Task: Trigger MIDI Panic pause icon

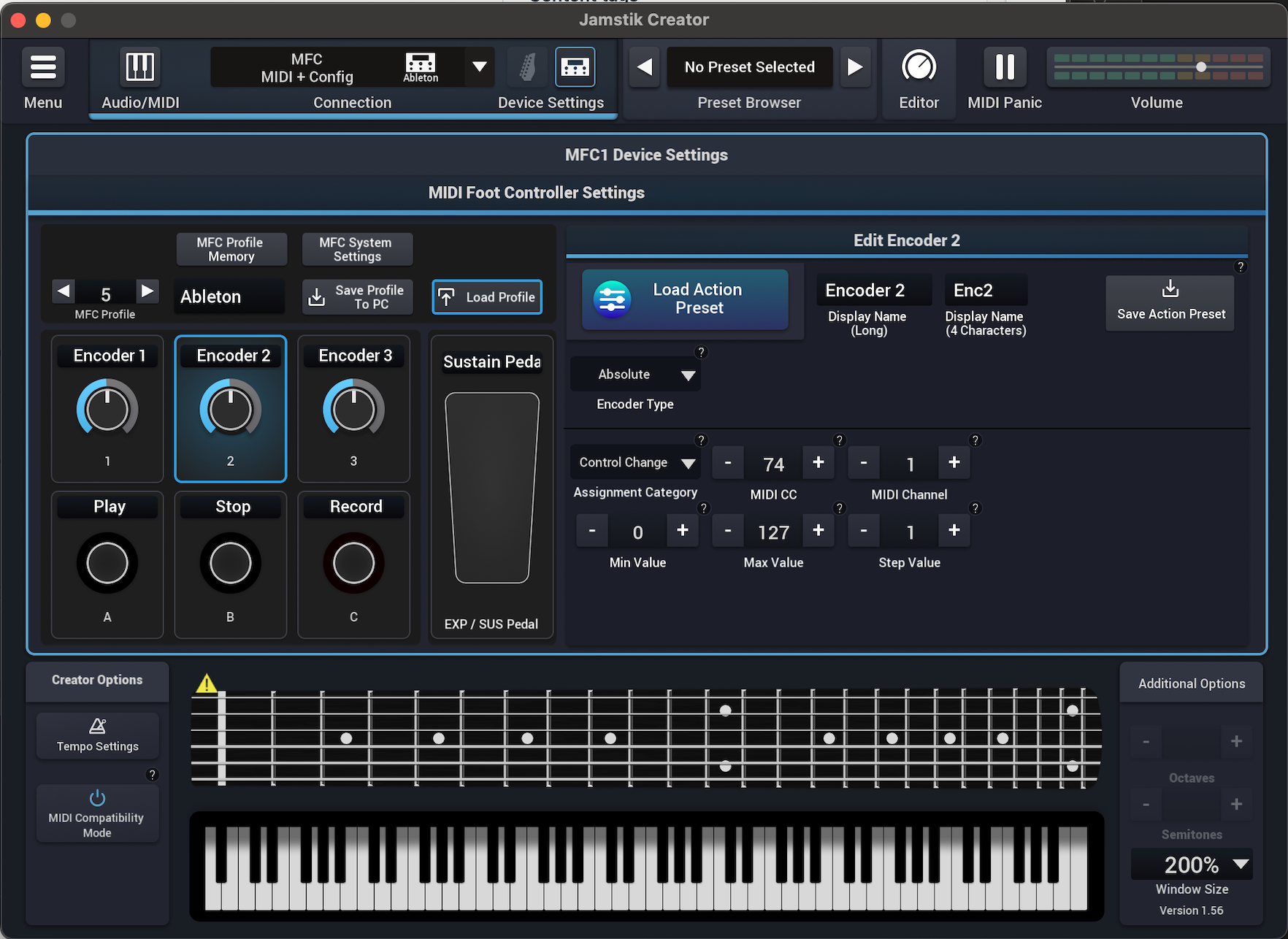Action: point(1005,67)
